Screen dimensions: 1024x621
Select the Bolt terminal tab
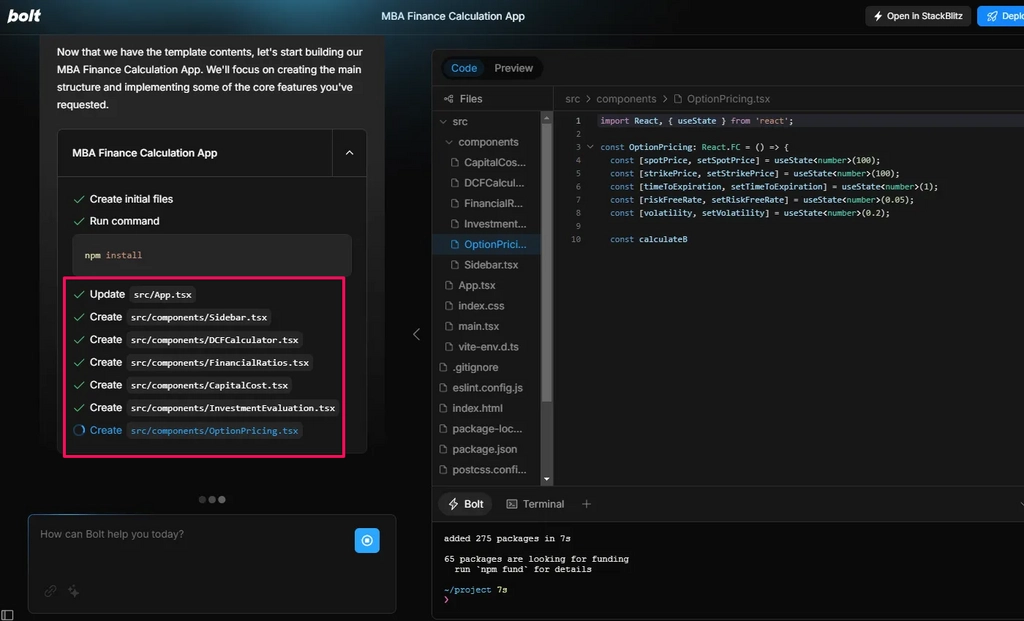click(x=466, y=504)
